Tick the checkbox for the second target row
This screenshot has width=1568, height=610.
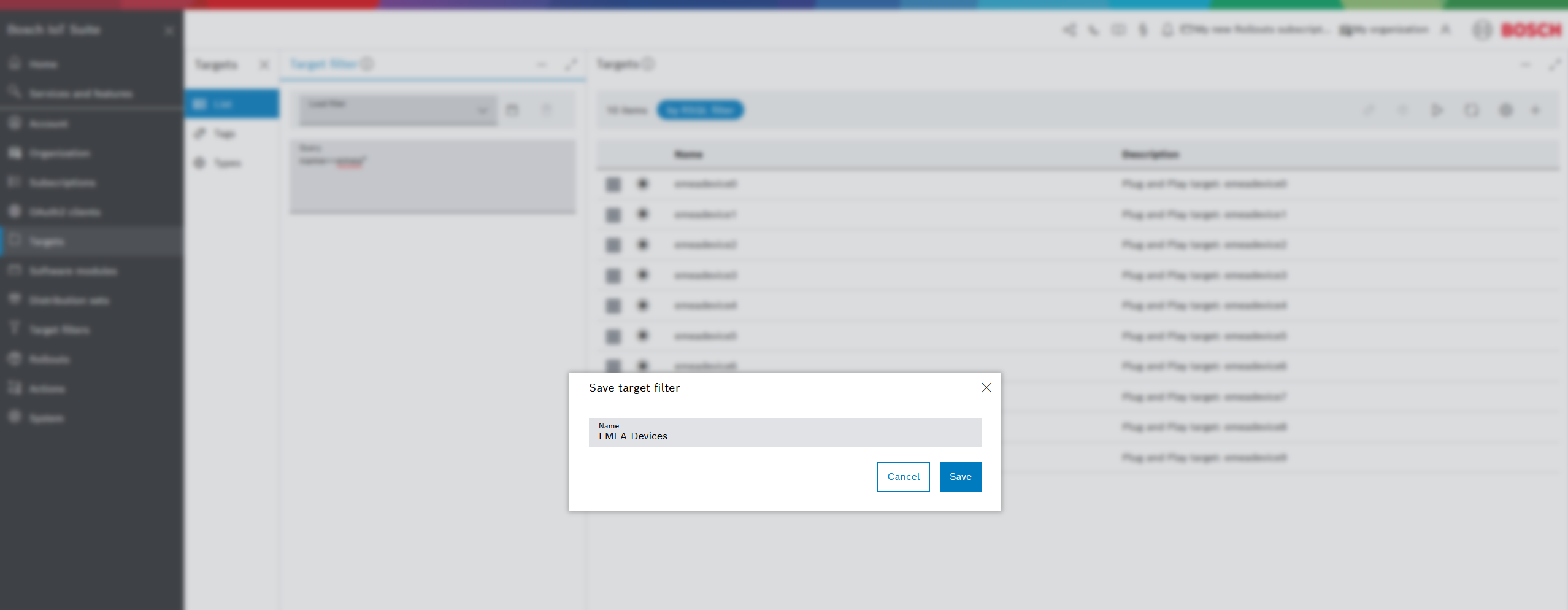(x=613, y=215)
